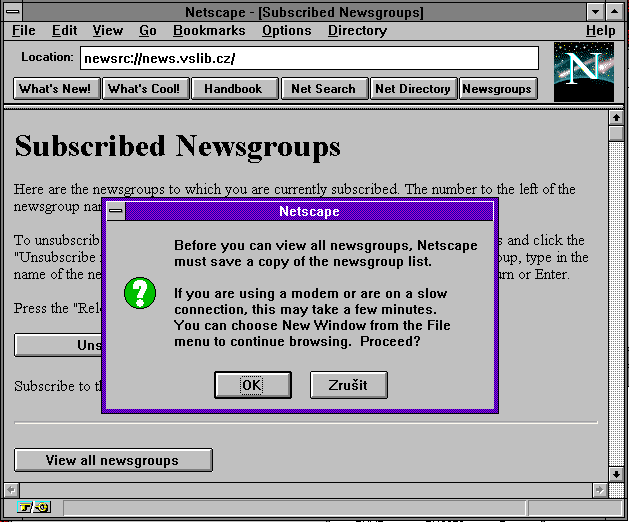Screen dimensions: 629x522
Task: Click the Net Directory button
Action: (414, 88)
